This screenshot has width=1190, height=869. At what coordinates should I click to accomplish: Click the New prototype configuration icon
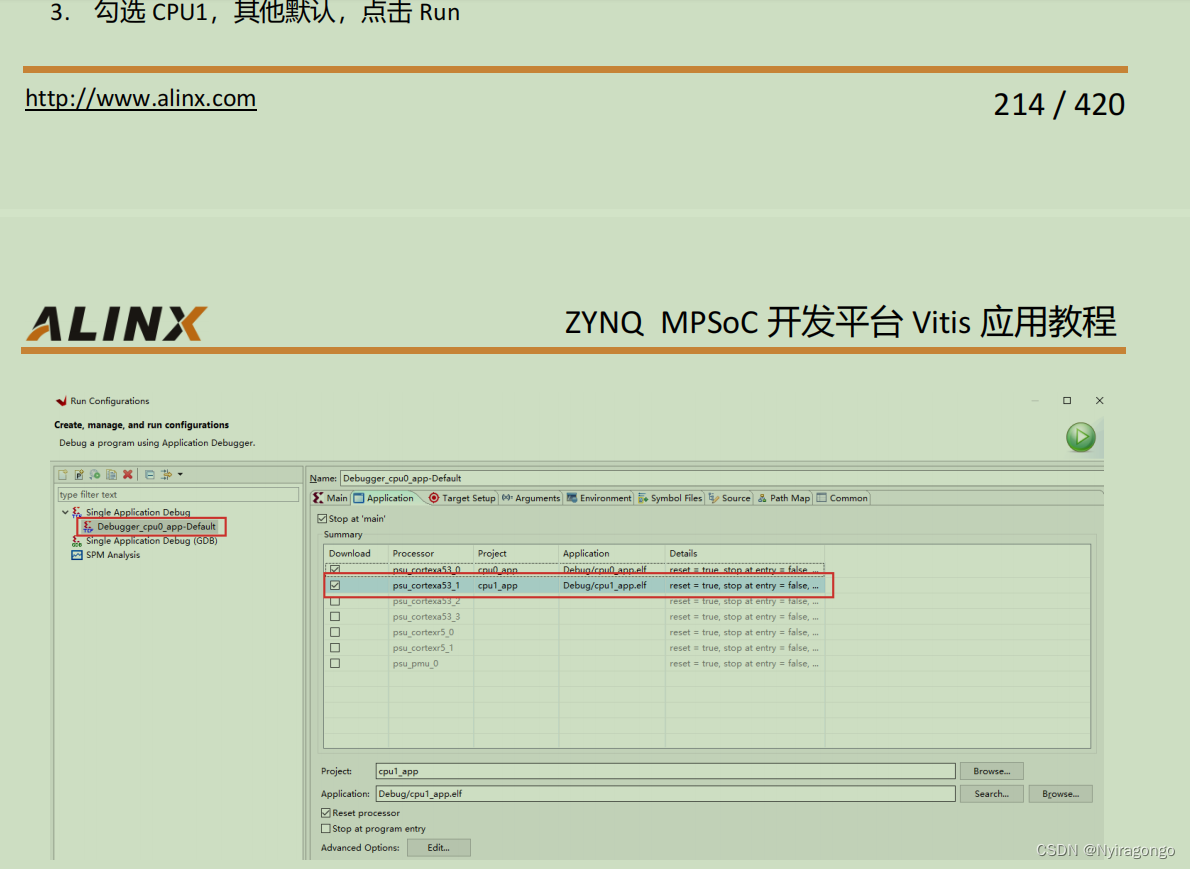pyautogui.click(x=79, y=474)
